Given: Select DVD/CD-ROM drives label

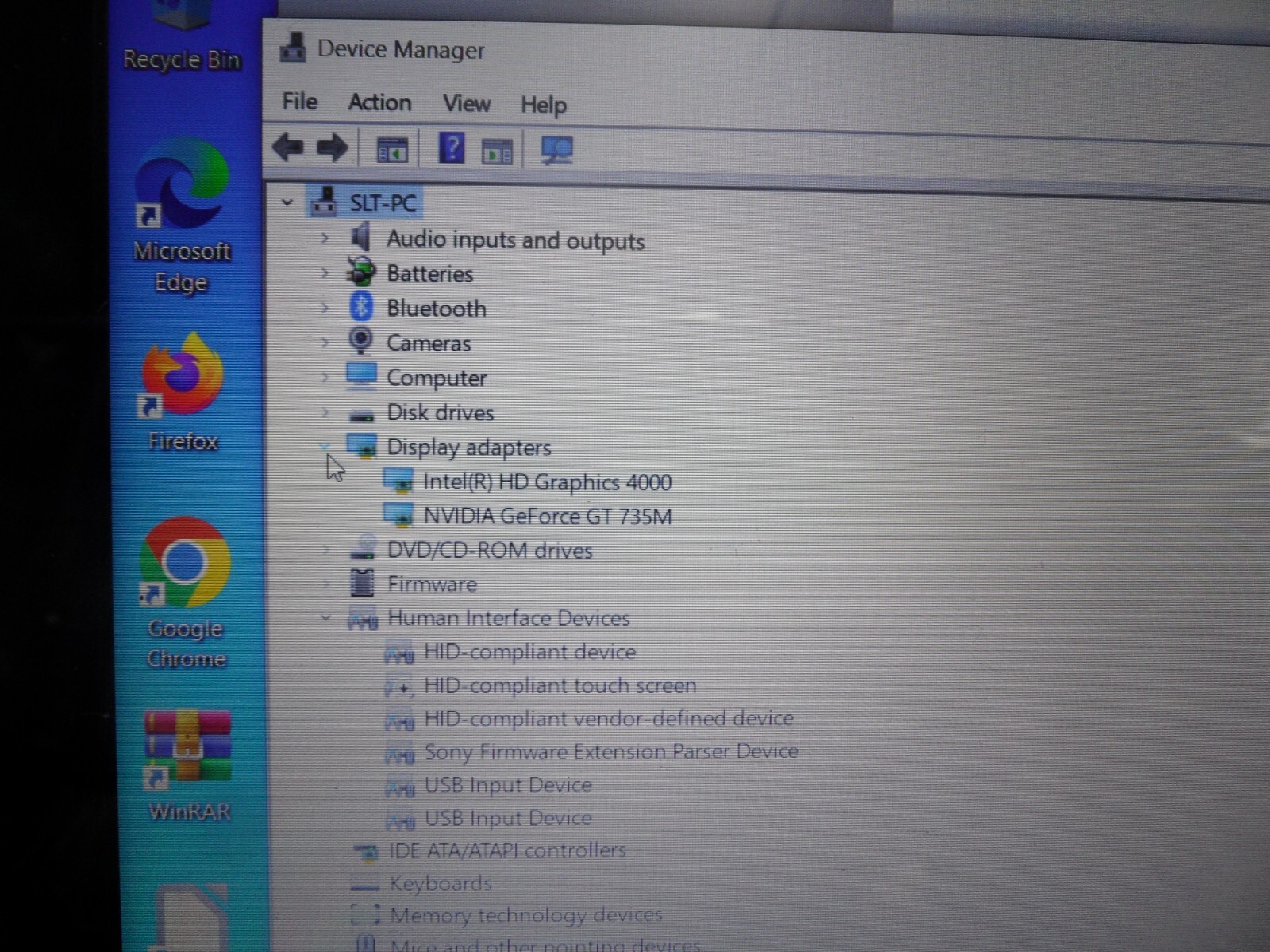Looking at the screenshot, I should click(490, 551).
